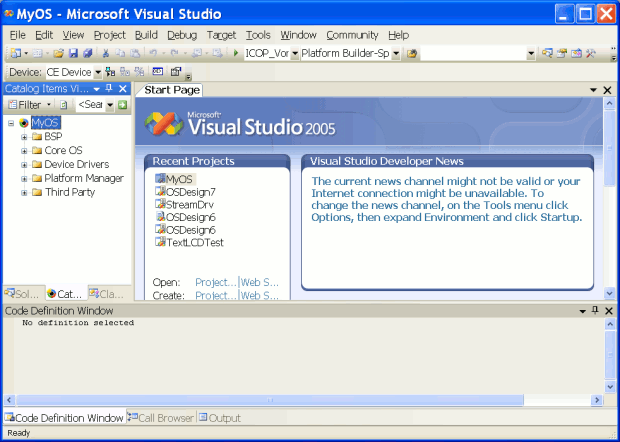Open the Community menu
This screenshot has height=442, width=620.
pyautogui.click(x=352, y=35)
